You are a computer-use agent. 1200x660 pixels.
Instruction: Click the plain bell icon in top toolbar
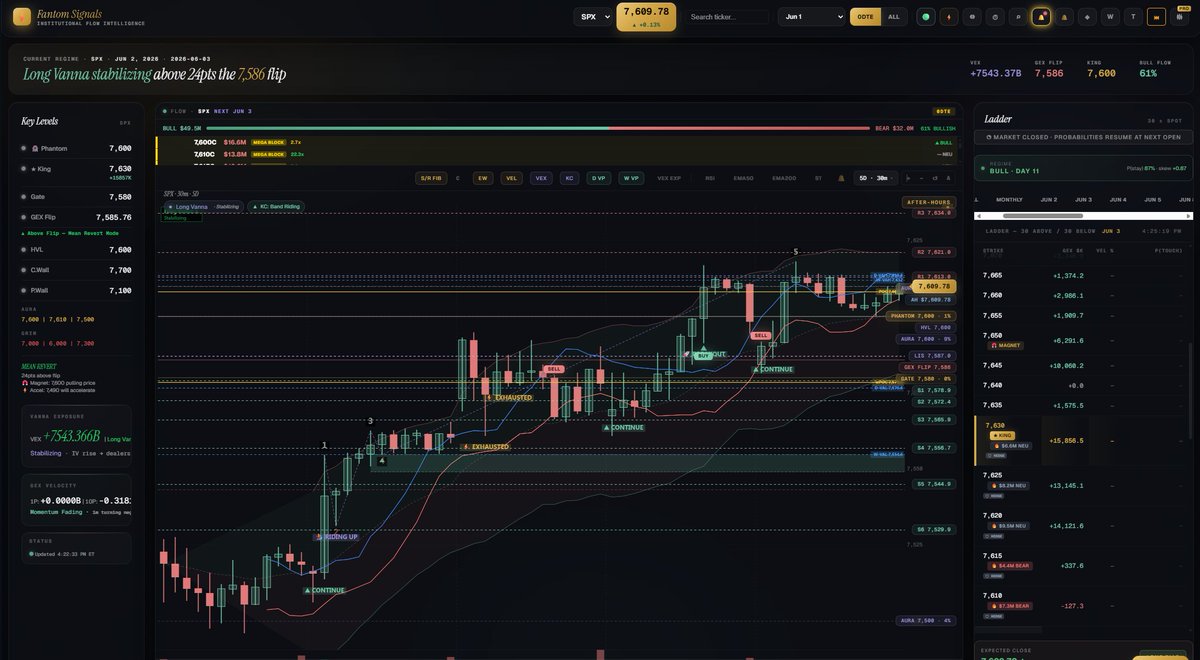click(1064, 17)
